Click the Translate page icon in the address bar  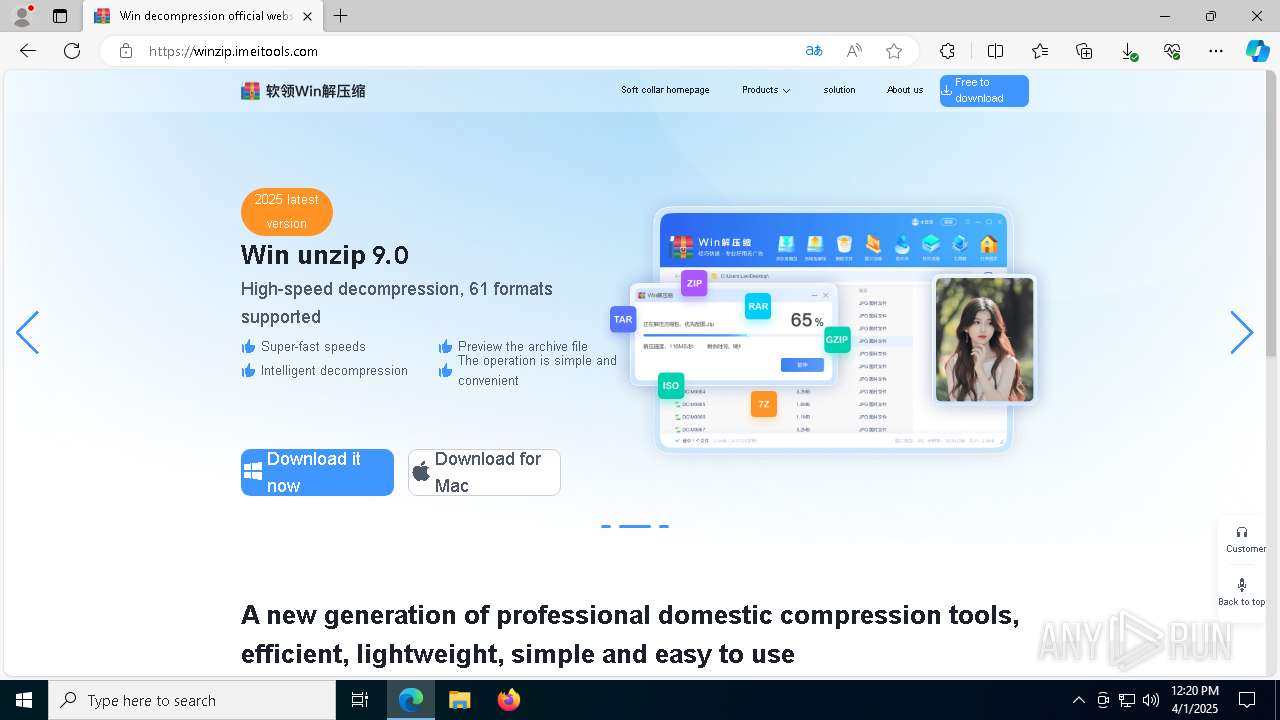pyautogui.click(x=814, y=51)
